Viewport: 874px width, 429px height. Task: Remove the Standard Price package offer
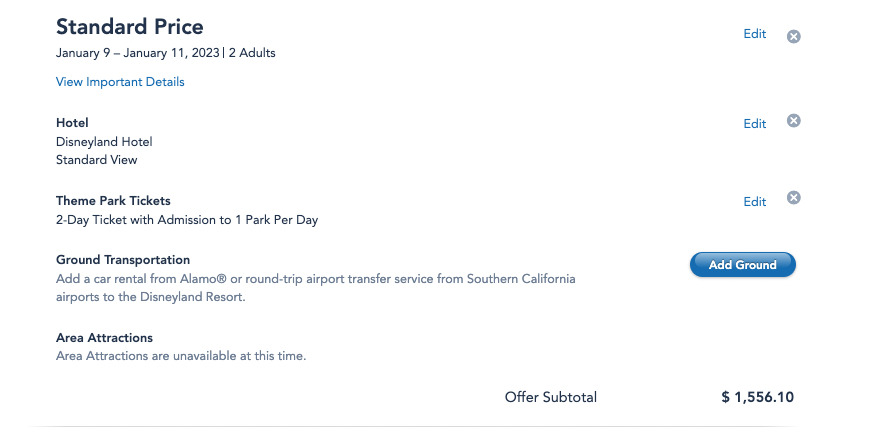click(794, 36)
